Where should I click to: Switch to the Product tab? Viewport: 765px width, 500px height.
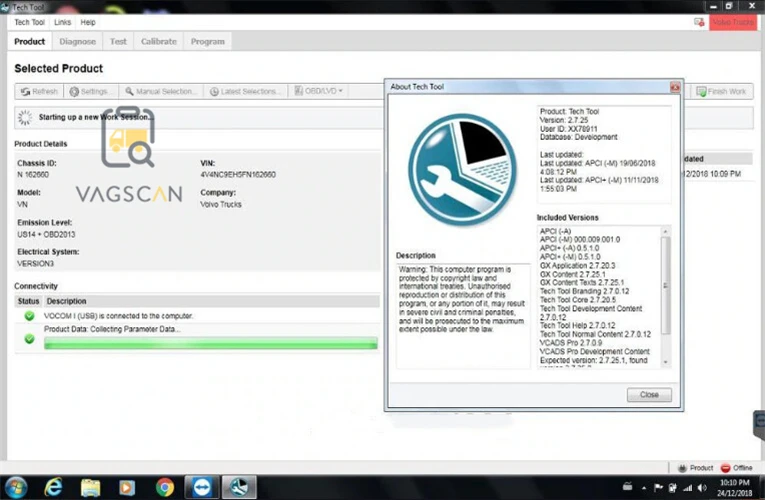30,41
